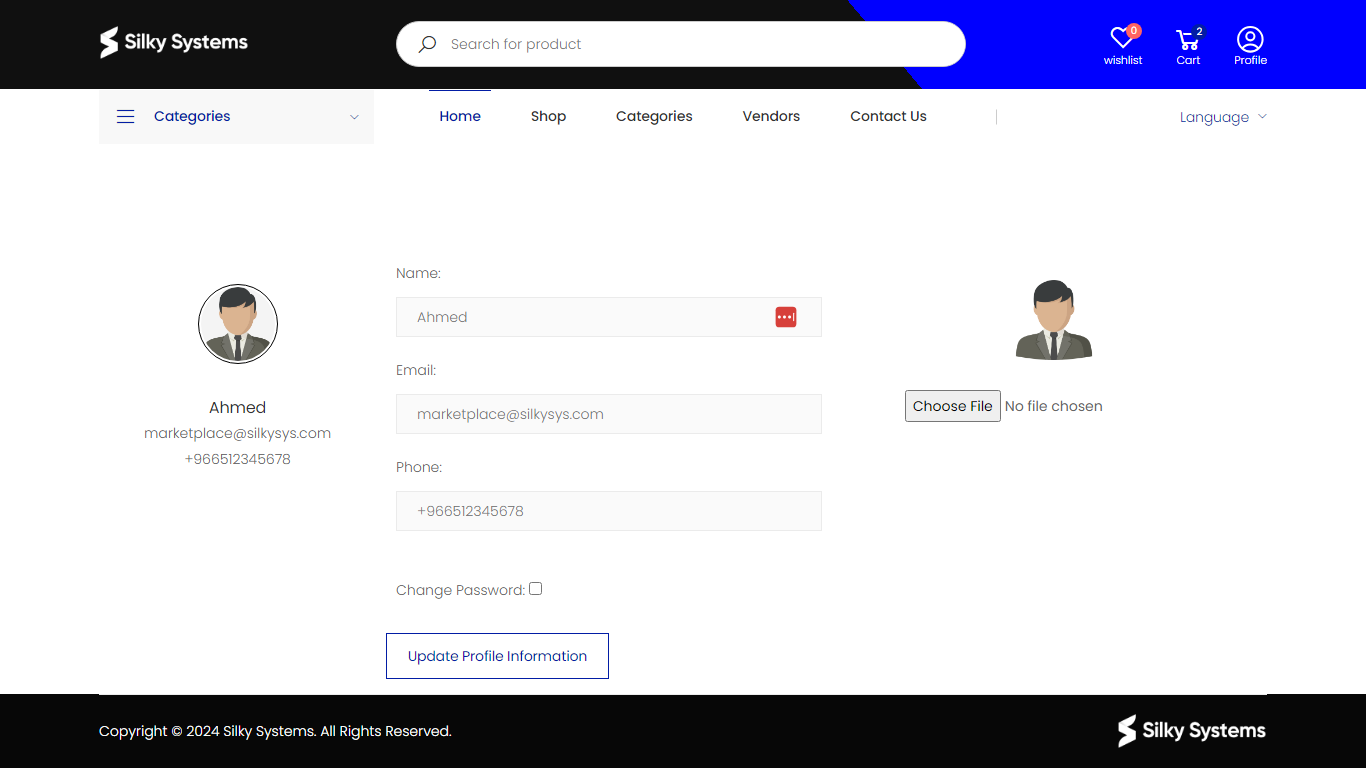Click the red password manager icon in Name field

click(x=786, y=317)
